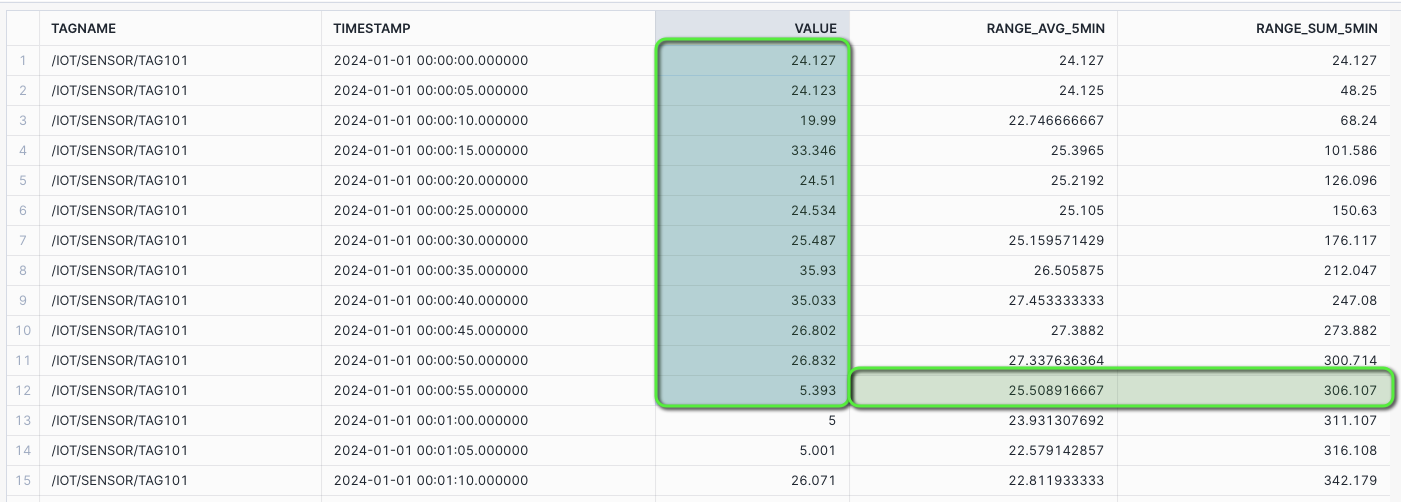
Task: Click RANGE_SUM_5MIN cell 273.882
Action: [1254, 330]
